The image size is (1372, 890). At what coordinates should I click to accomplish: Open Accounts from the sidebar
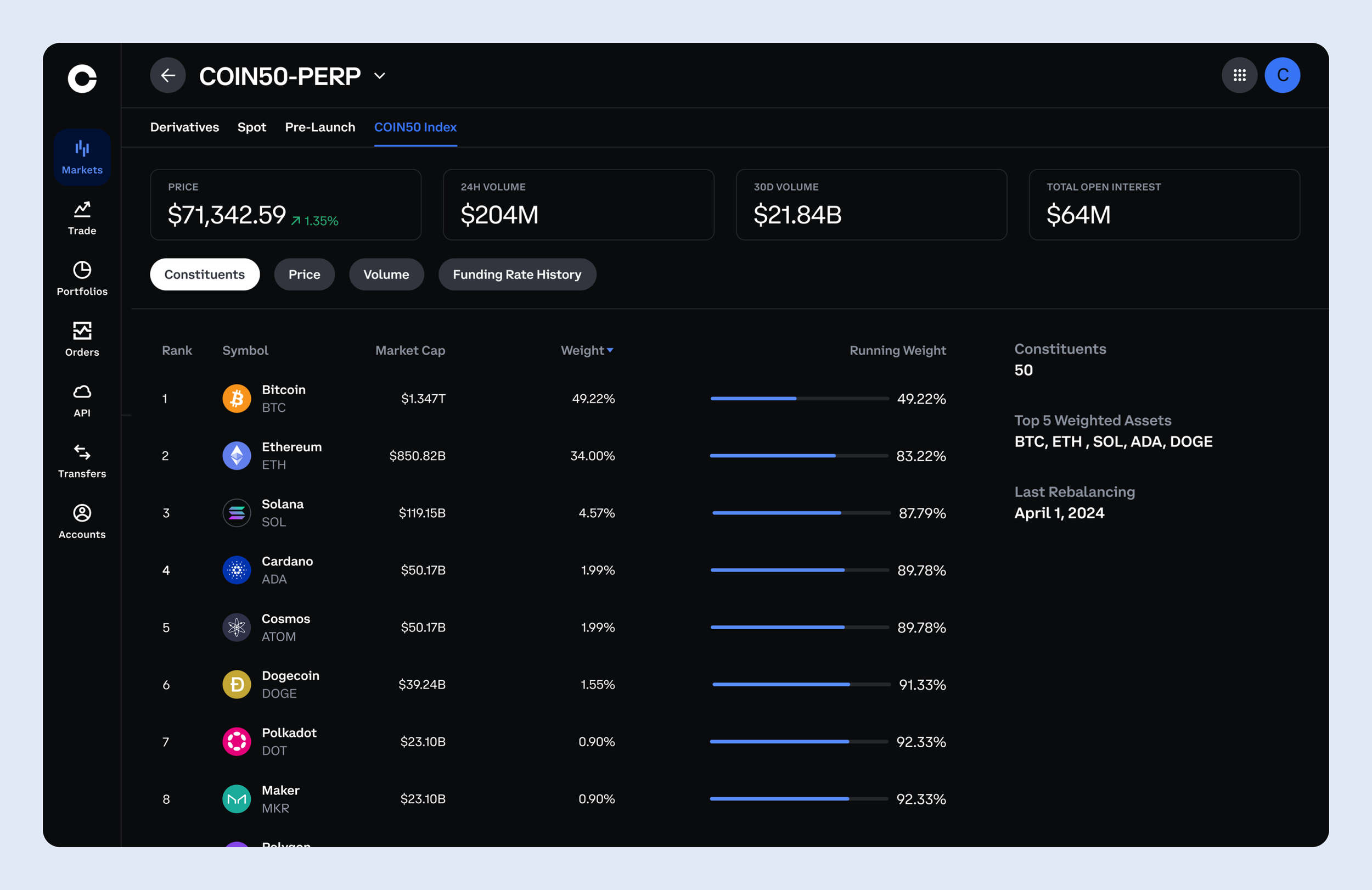(x=82, y=522)
